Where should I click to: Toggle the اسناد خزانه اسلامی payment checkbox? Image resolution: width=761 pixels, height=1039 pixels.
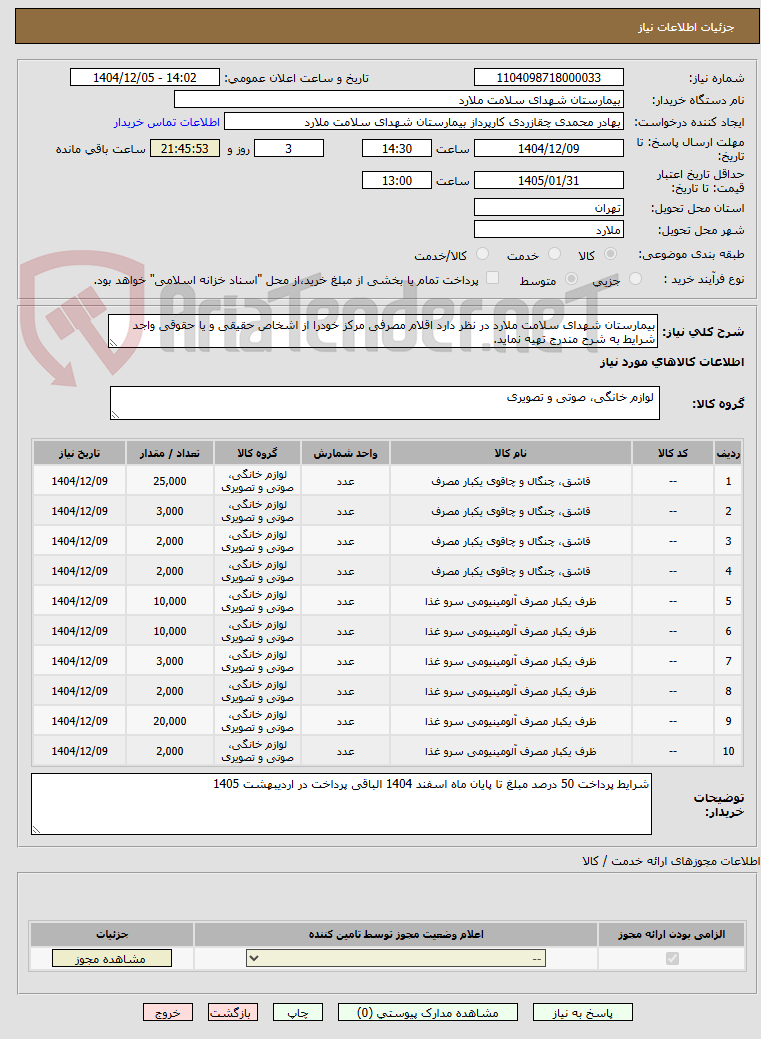coord(492,278)
